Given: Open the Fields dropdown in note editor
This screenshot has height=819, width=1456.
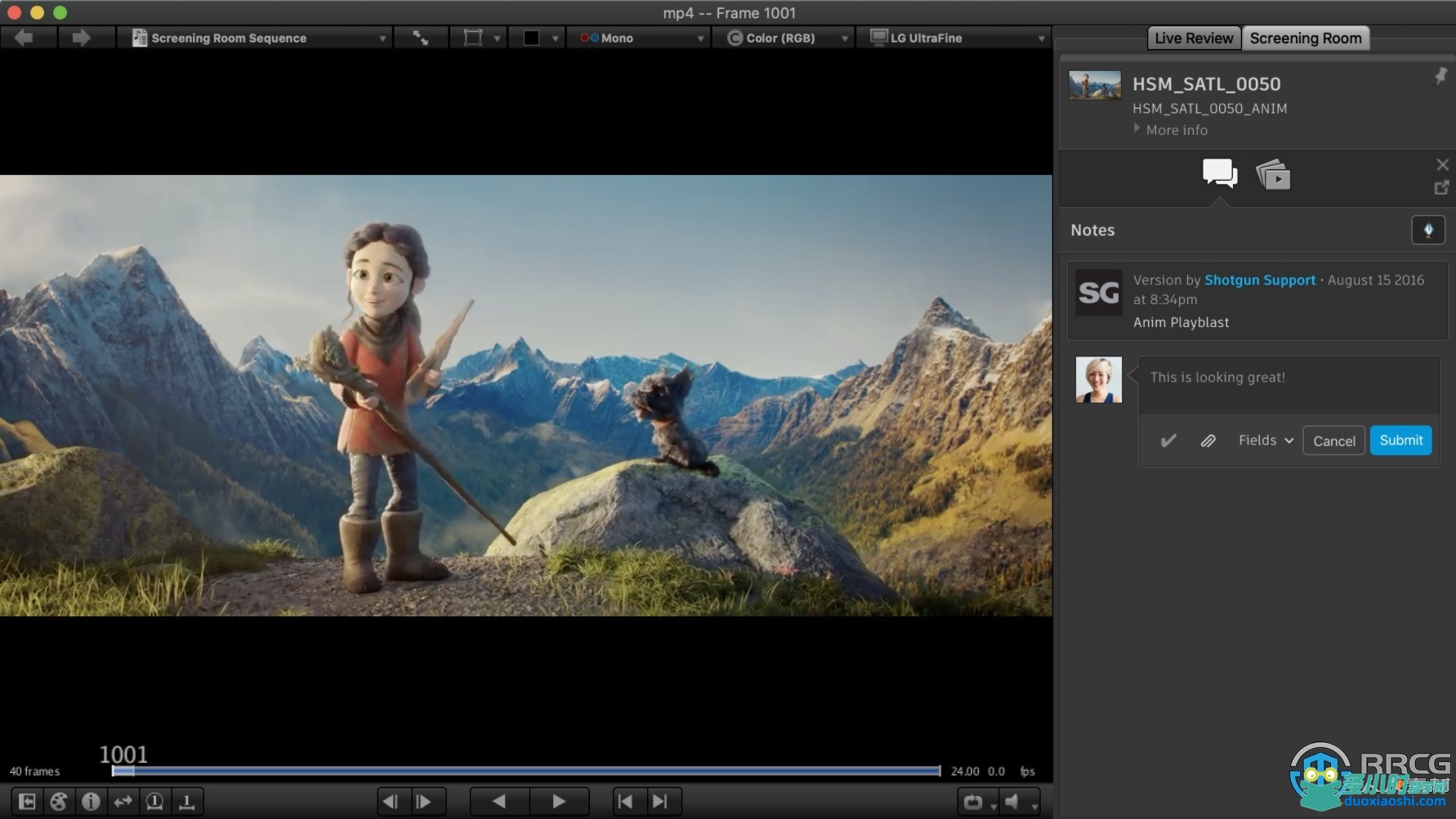Looking at the screenshot, I should click(1266, 440).
